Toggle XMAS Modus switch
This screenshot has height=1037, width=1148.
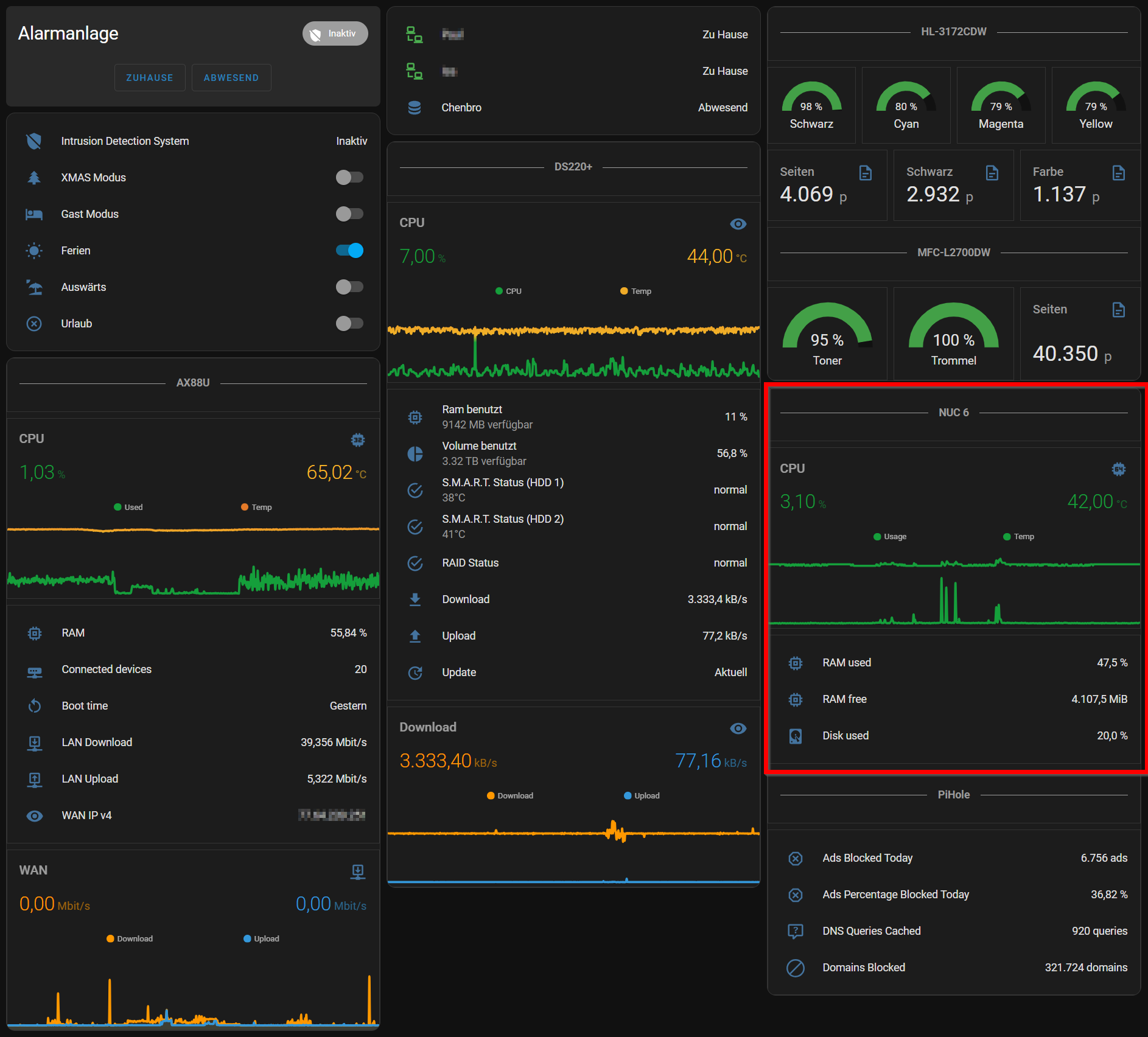click(349, 177)
